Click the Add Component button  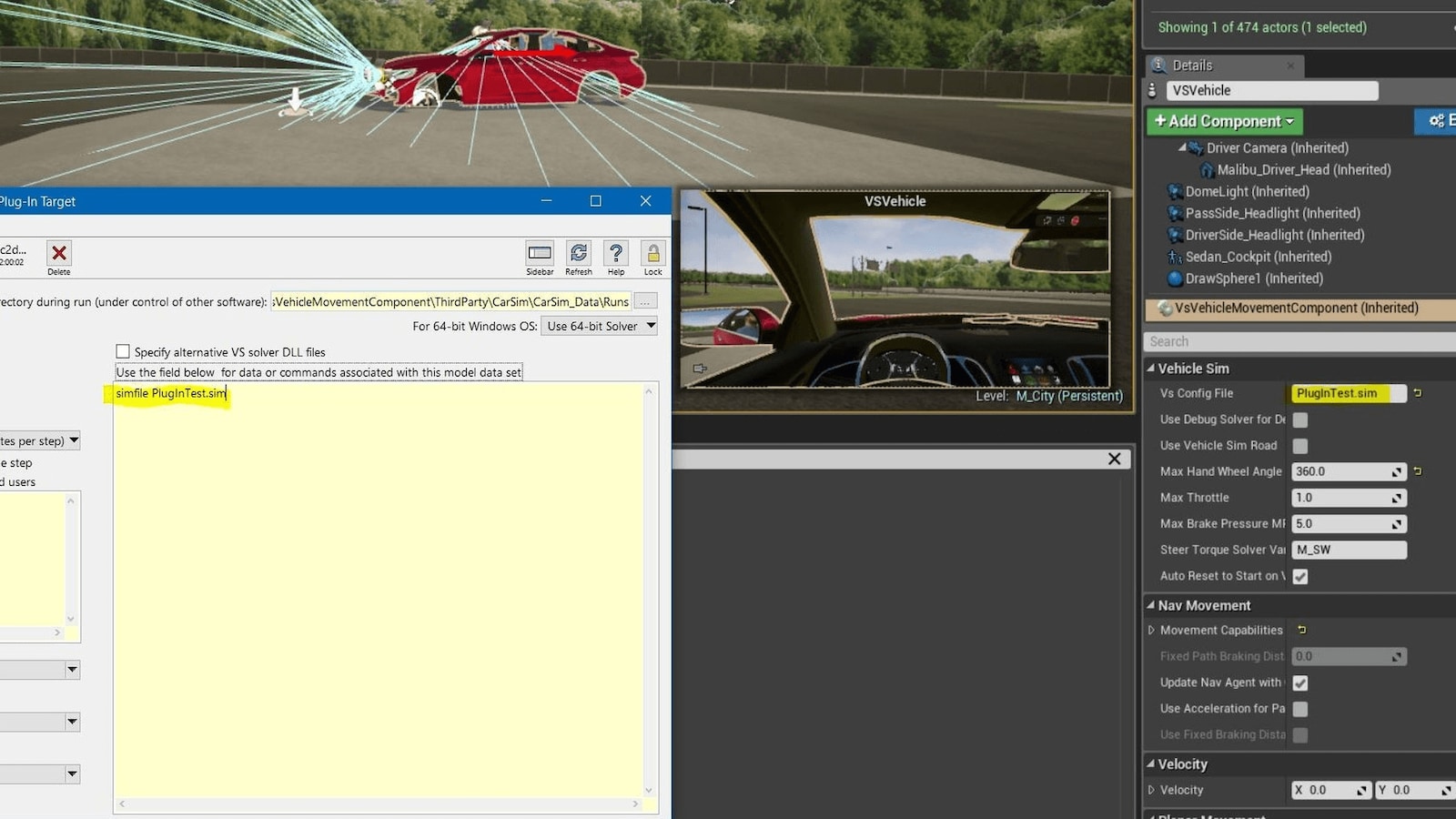[1224, 121]
